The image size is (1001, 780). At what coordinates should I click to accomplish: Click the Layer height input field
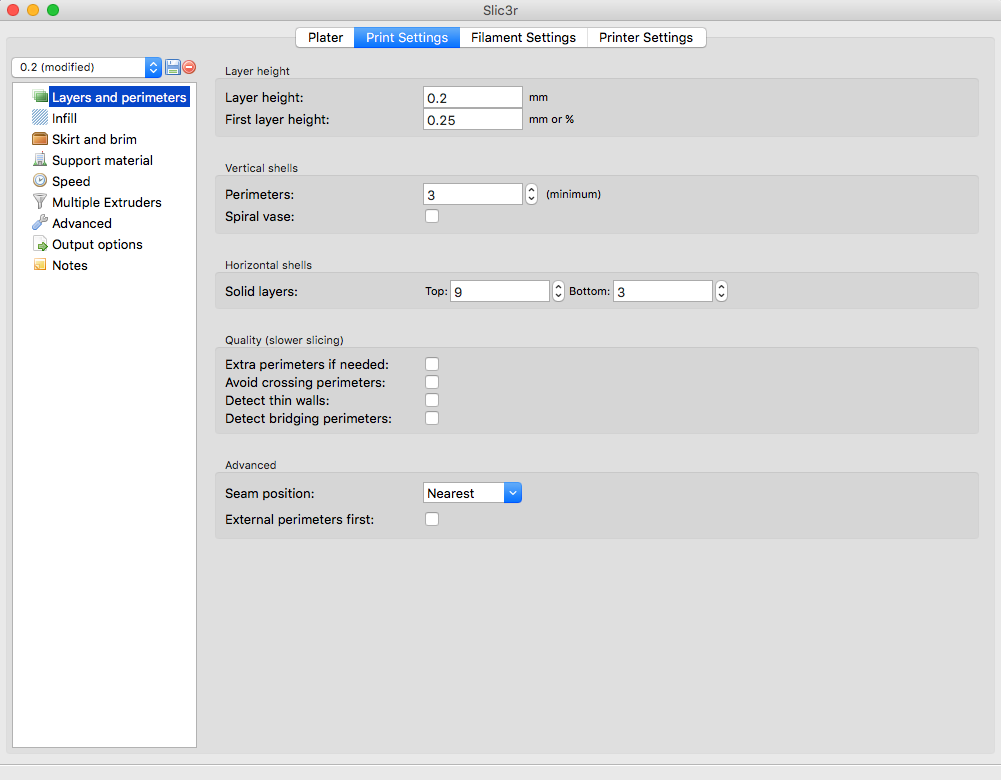point(472,97)
